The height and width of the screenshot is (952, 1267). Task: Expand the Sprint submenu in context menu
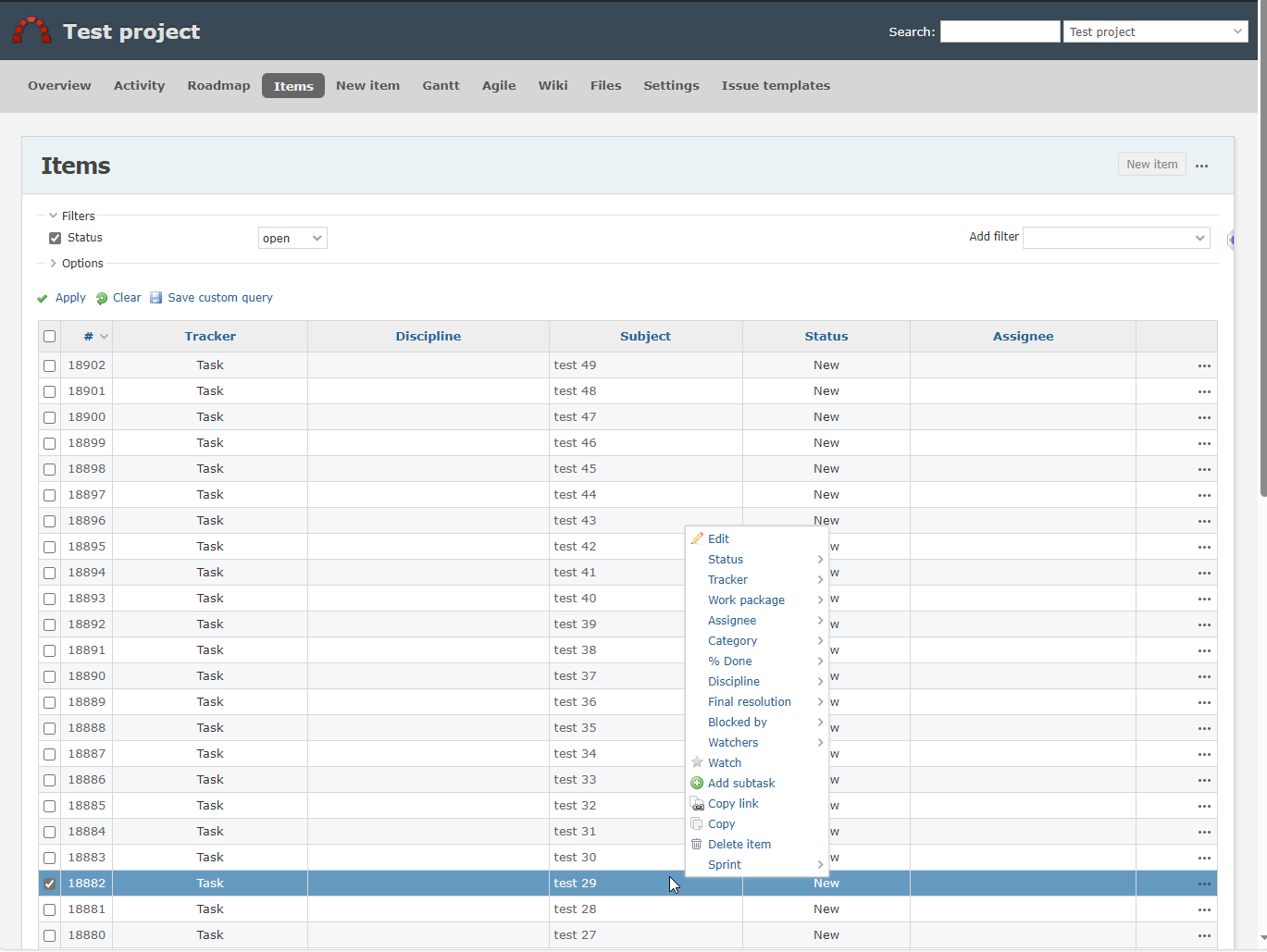757,864
